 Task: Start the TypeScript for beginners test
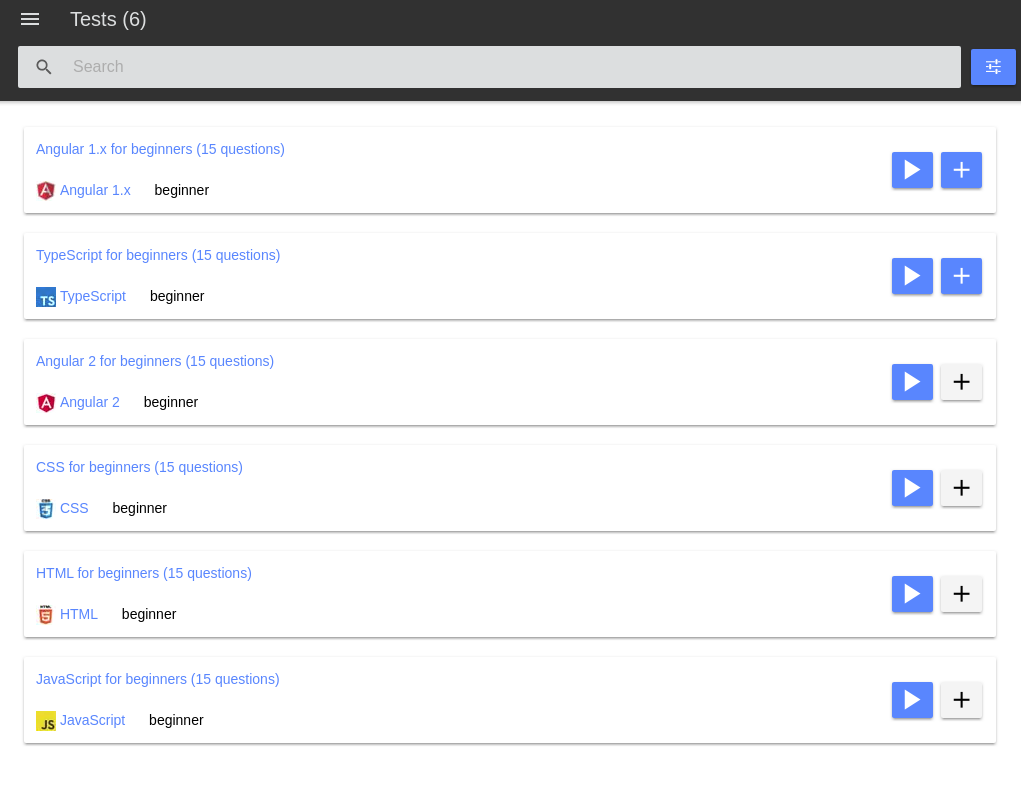(x=912, y=276)
